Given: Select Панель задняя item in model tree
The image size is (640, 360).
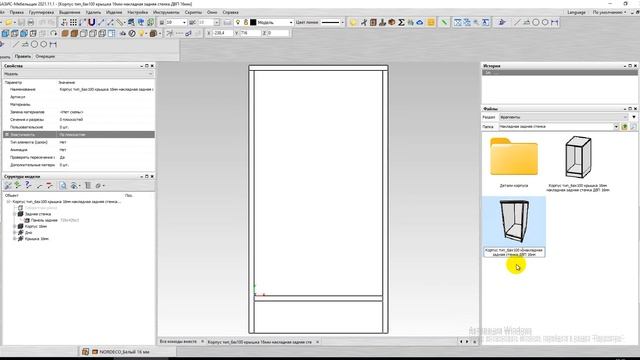Looking at the screenshot, I should [44, 220].
